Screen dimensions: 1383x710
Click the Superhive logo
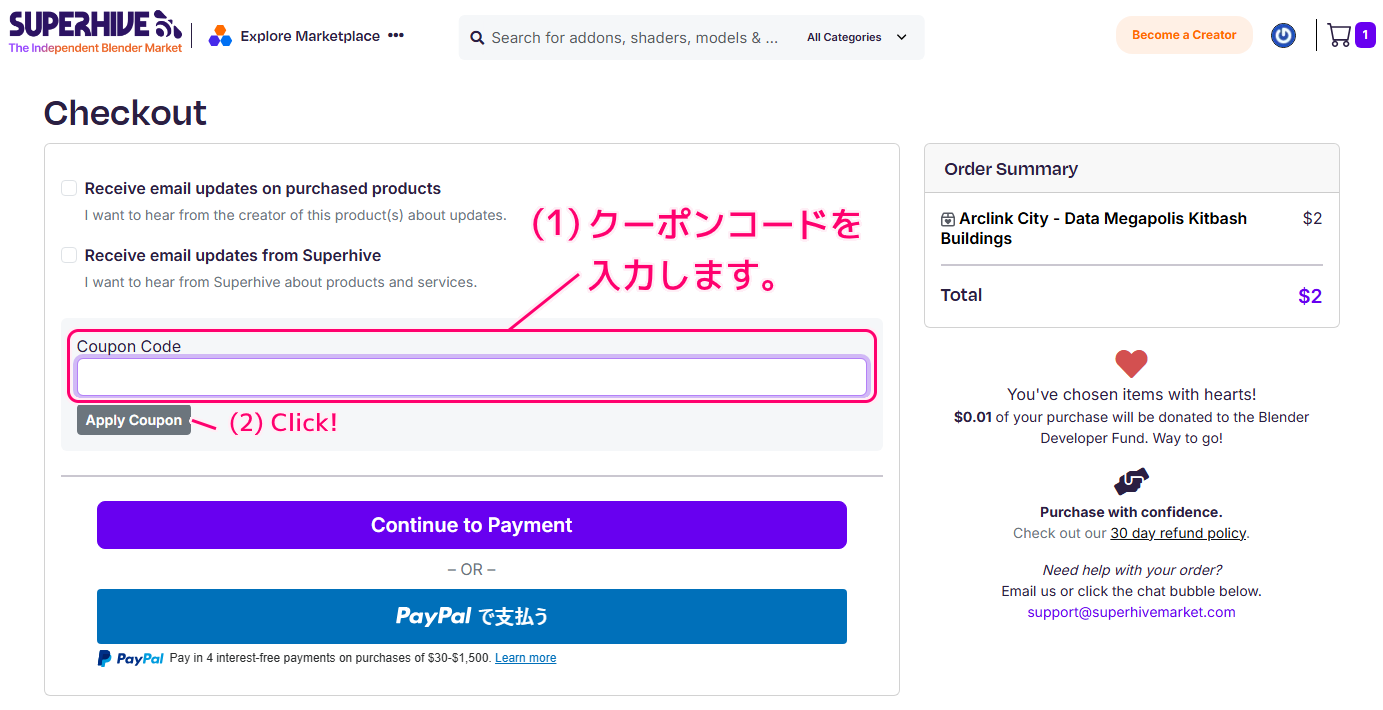(x=96, y=31)
